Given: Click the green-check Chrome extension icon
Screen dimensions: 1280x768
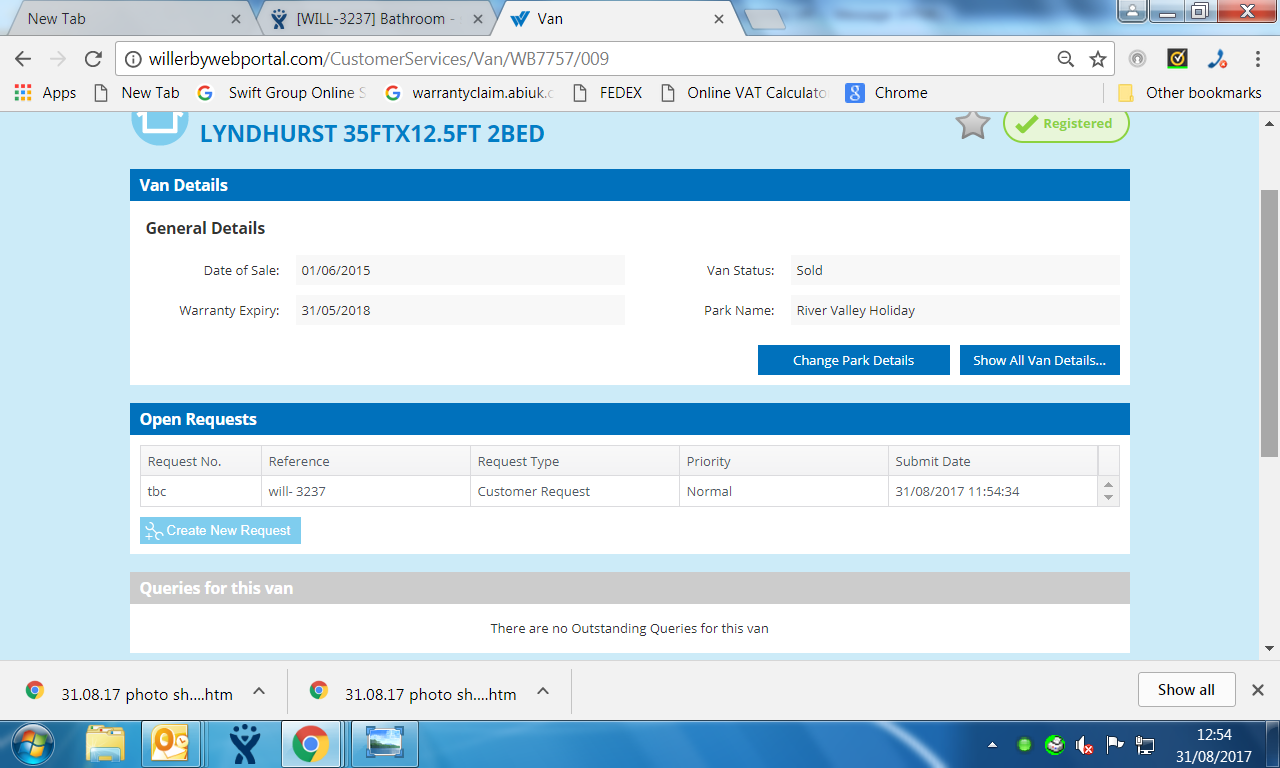Looking at the screenshot, I should (x=1177, y=59).
